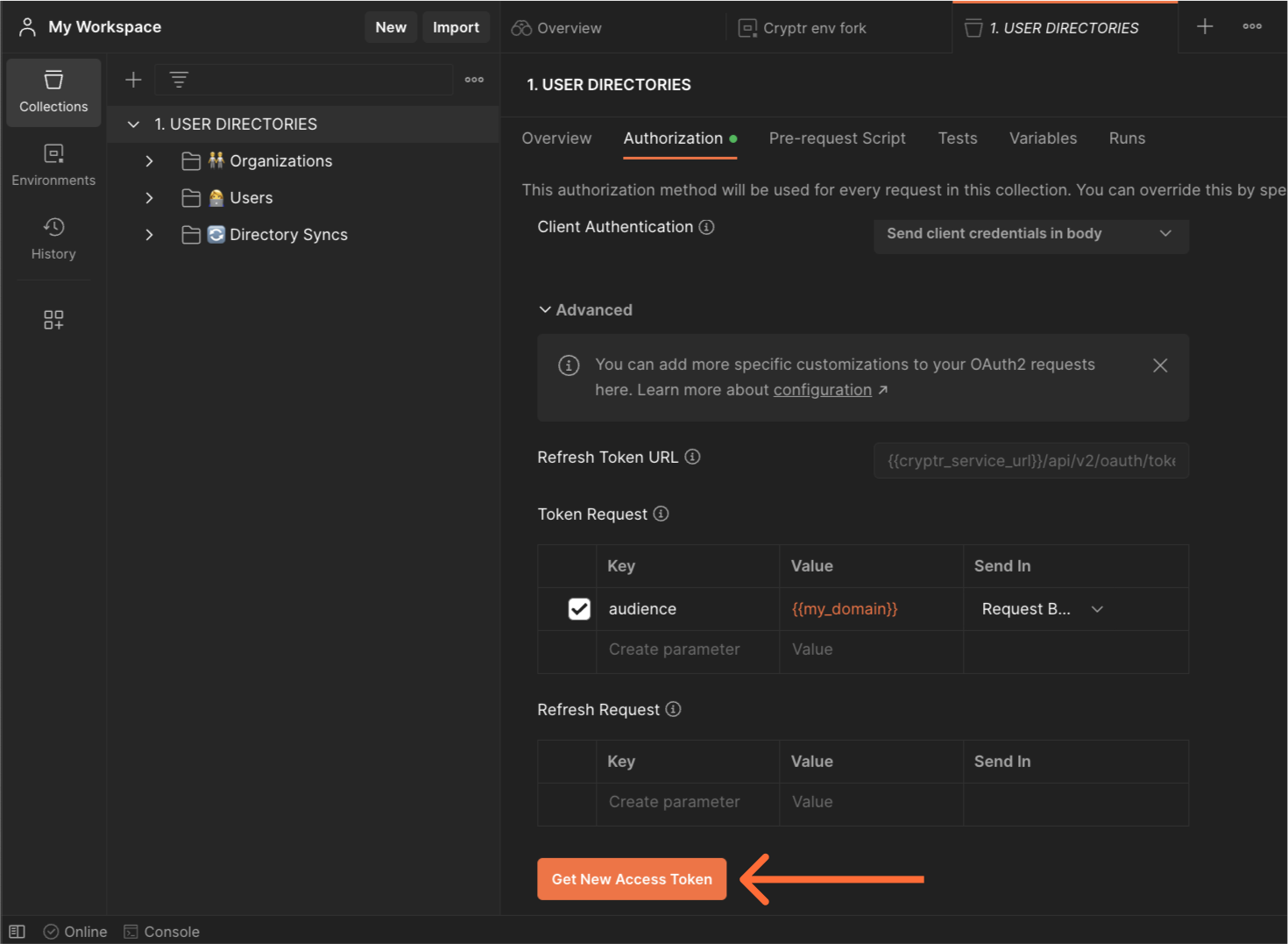Click the Directory Syncs folder icon
Image resolution: width=1288 pixels, height=944 pixels.
pyautogui.click(x=191, y=235)
